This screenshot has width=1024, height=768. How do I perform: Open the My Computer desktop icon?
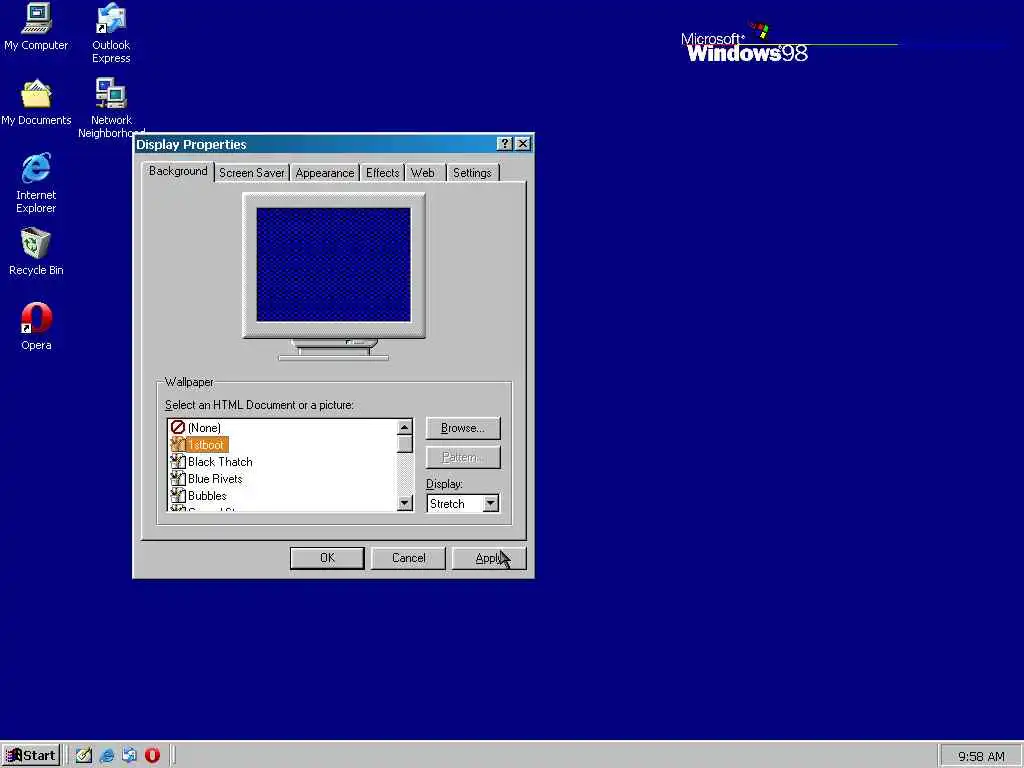pos(36,27)
